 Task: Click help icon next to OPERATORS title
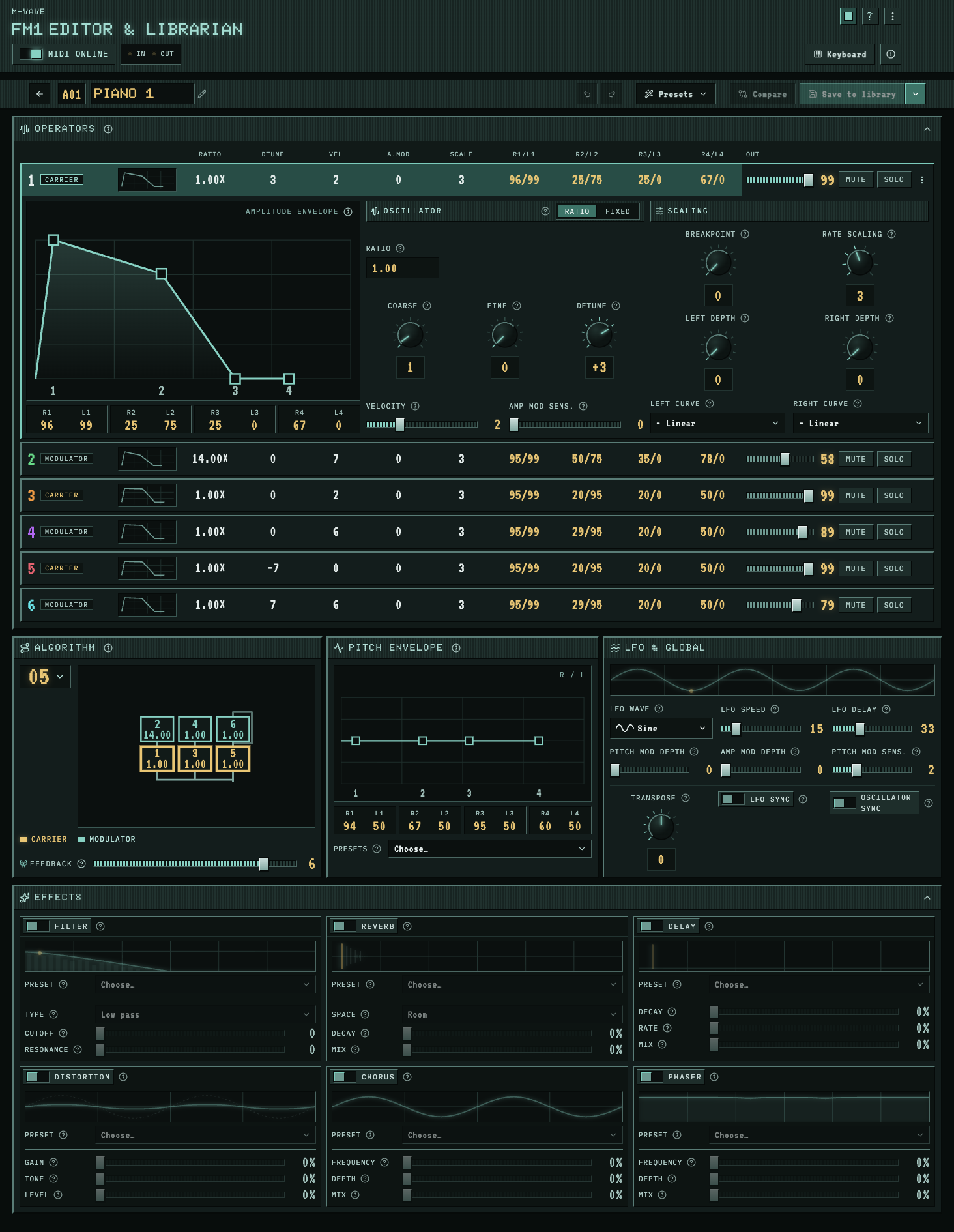click(108, 129)
